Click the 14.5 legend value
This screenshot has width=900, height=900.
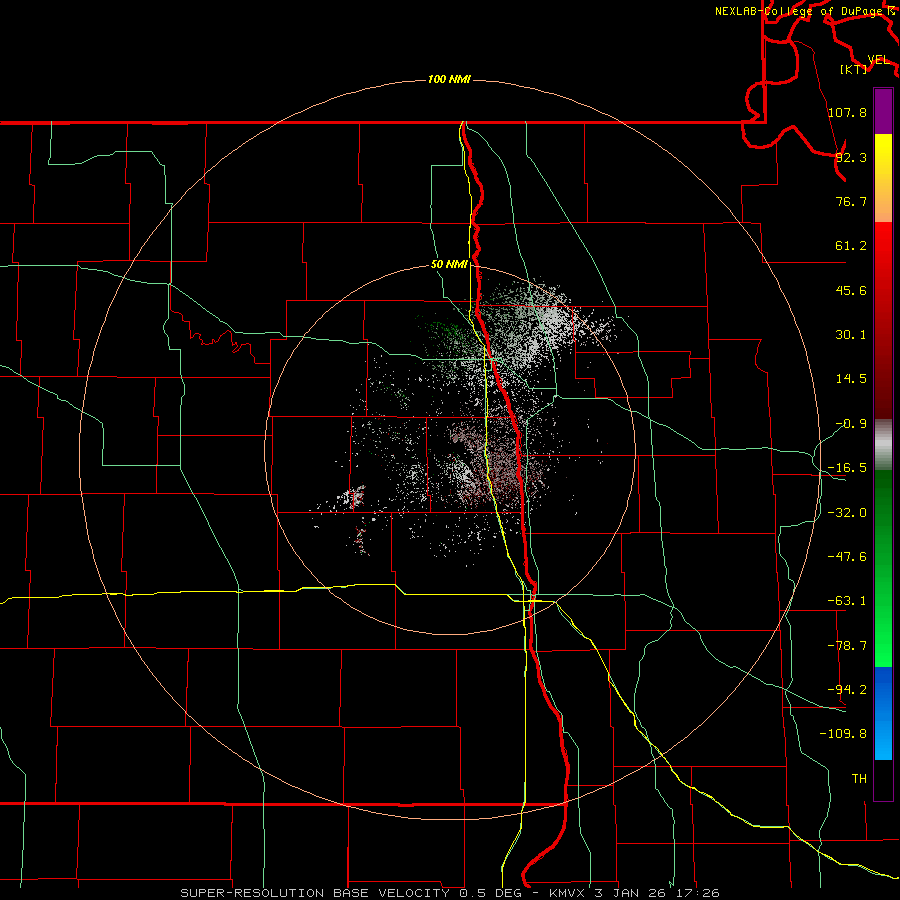851,379
